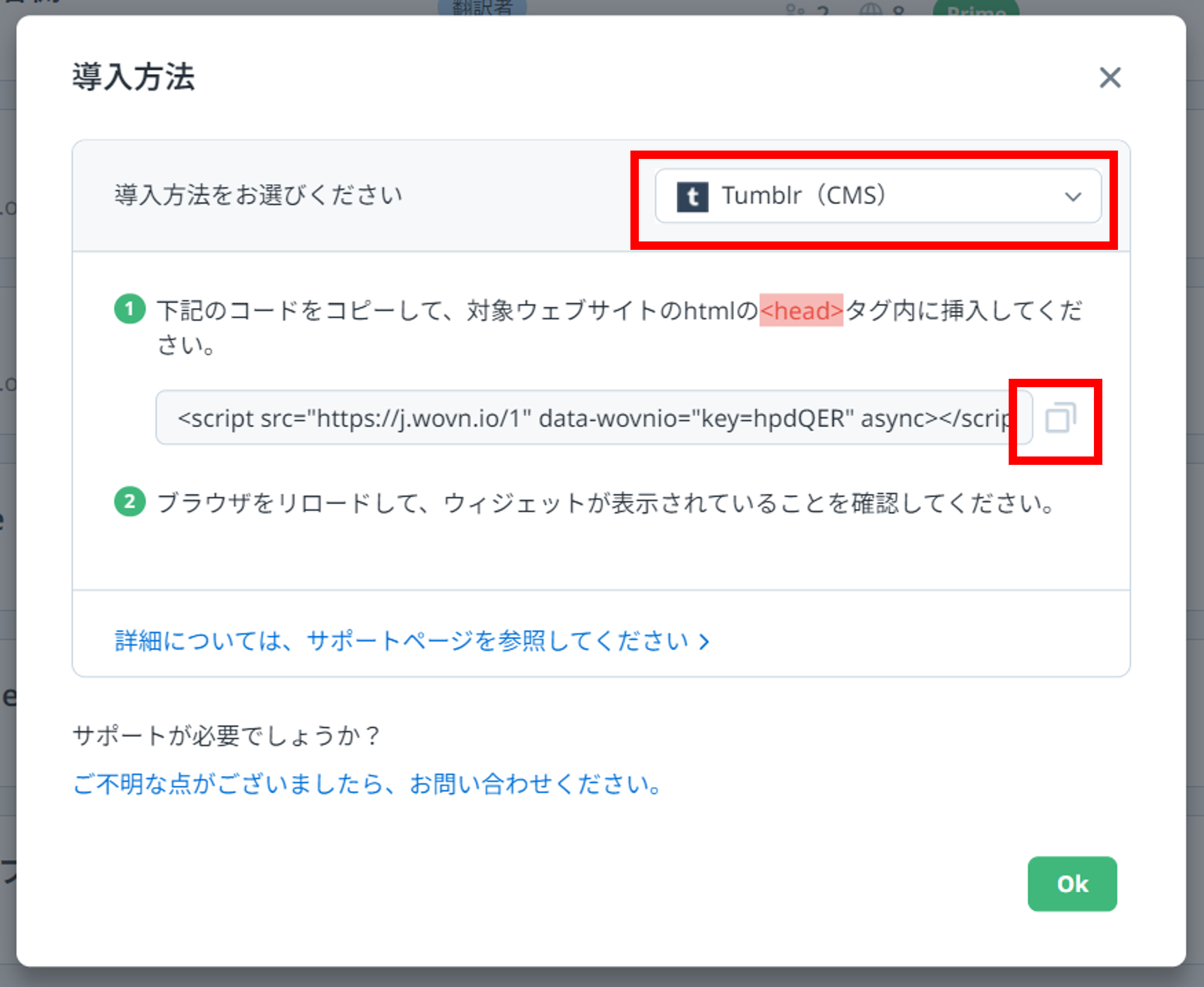Click the highlighted <head> tag text
The height and width of the screenshot is (987, 1204).
[x=801, y=310]
